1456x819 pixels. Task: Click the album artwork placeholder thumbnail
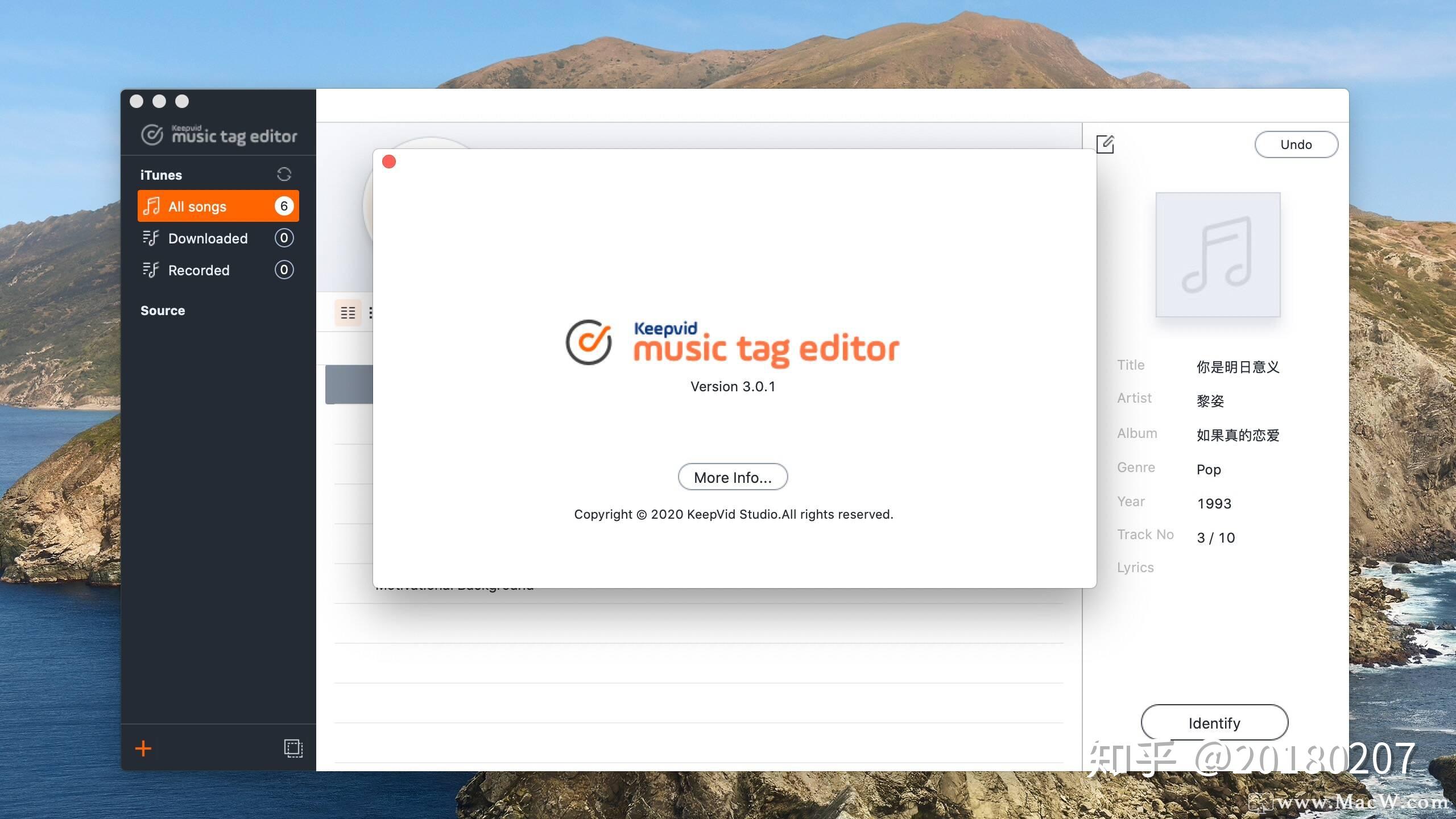(x=1218, y=254)
